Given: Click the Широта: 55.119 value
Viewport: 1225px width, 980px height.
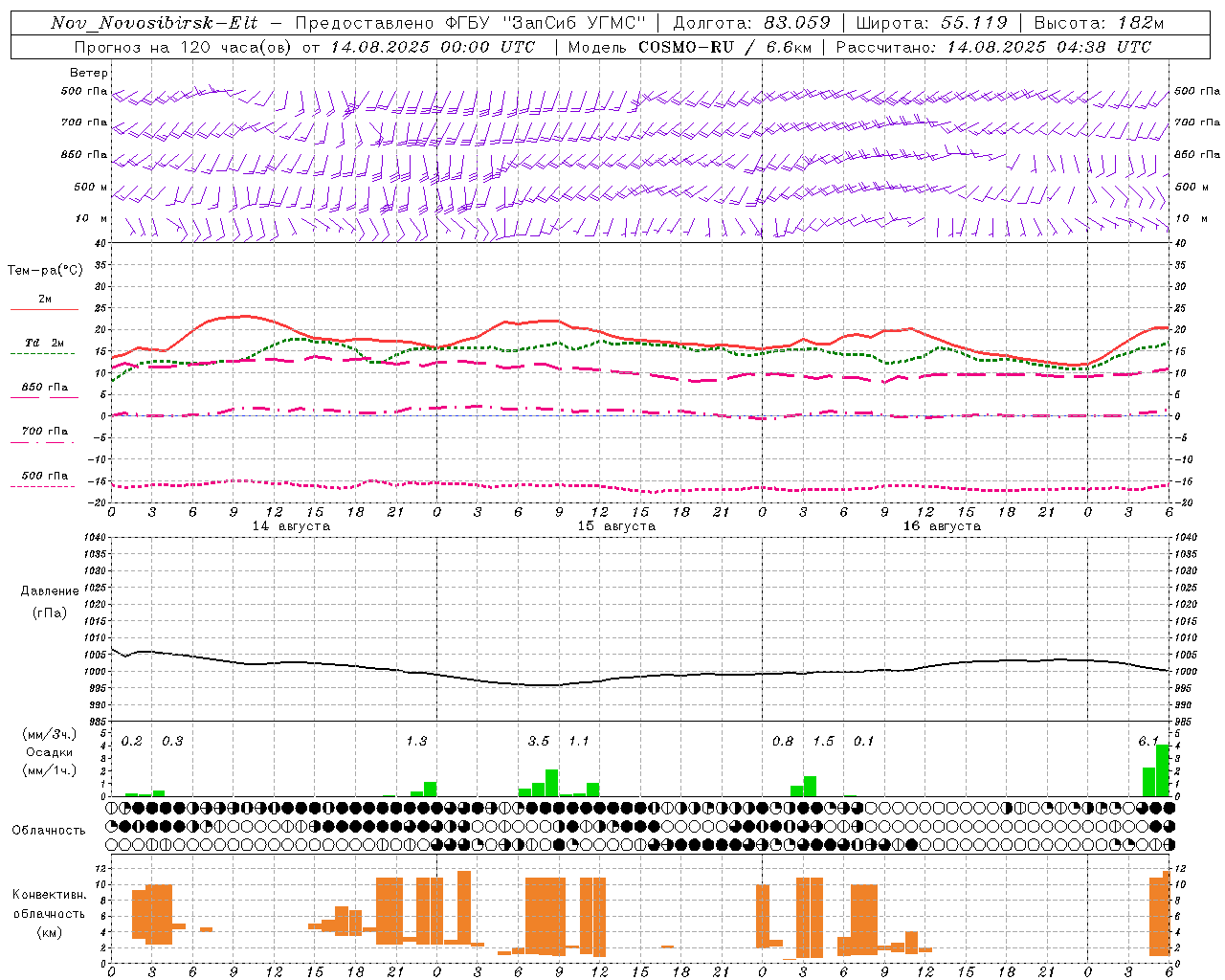Looking at the screenshot, I should tap(931, 23).
